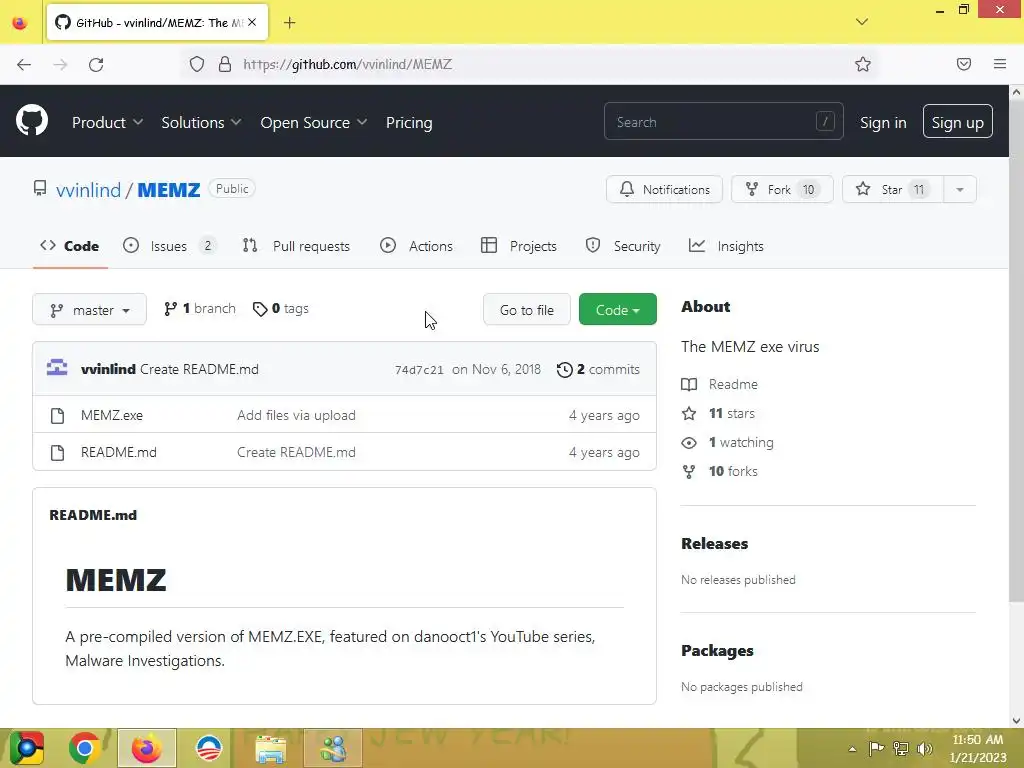This screenshot has width=1024, height=768.
Task: Click the Notifications button
Action: 664,189
